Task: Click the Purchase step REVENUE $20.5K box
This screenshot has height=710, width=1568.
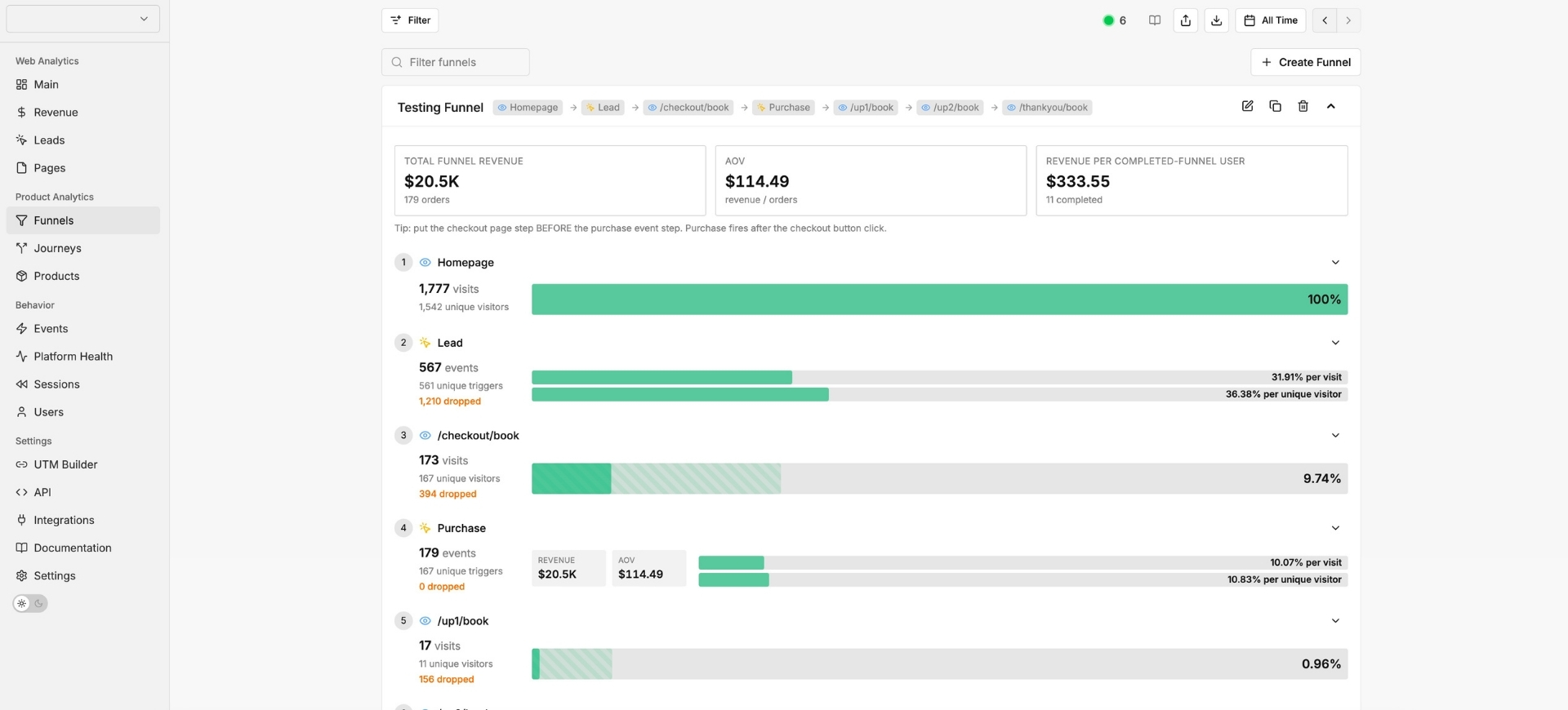Action: (568, 568)
